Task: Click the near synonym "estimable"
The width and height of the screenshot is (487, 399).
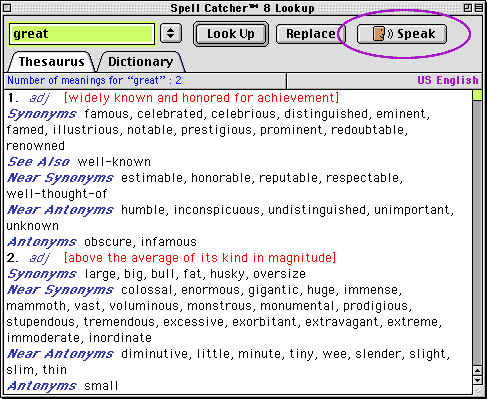Action: 152,178
